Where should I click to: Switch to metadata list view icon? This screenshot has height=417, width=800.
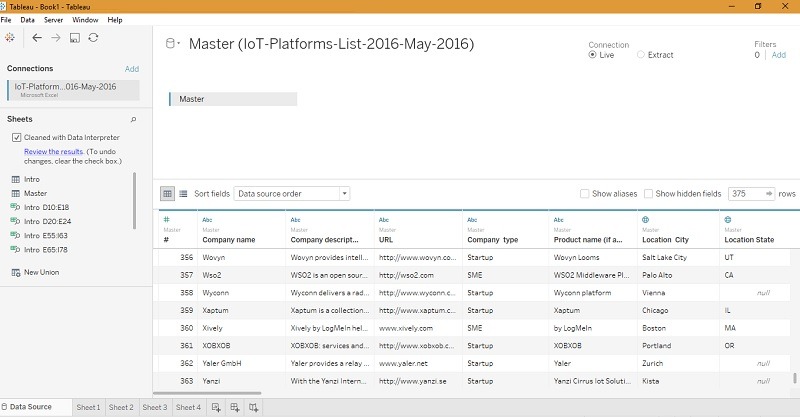pyautogui.click(x=183, y=193)
